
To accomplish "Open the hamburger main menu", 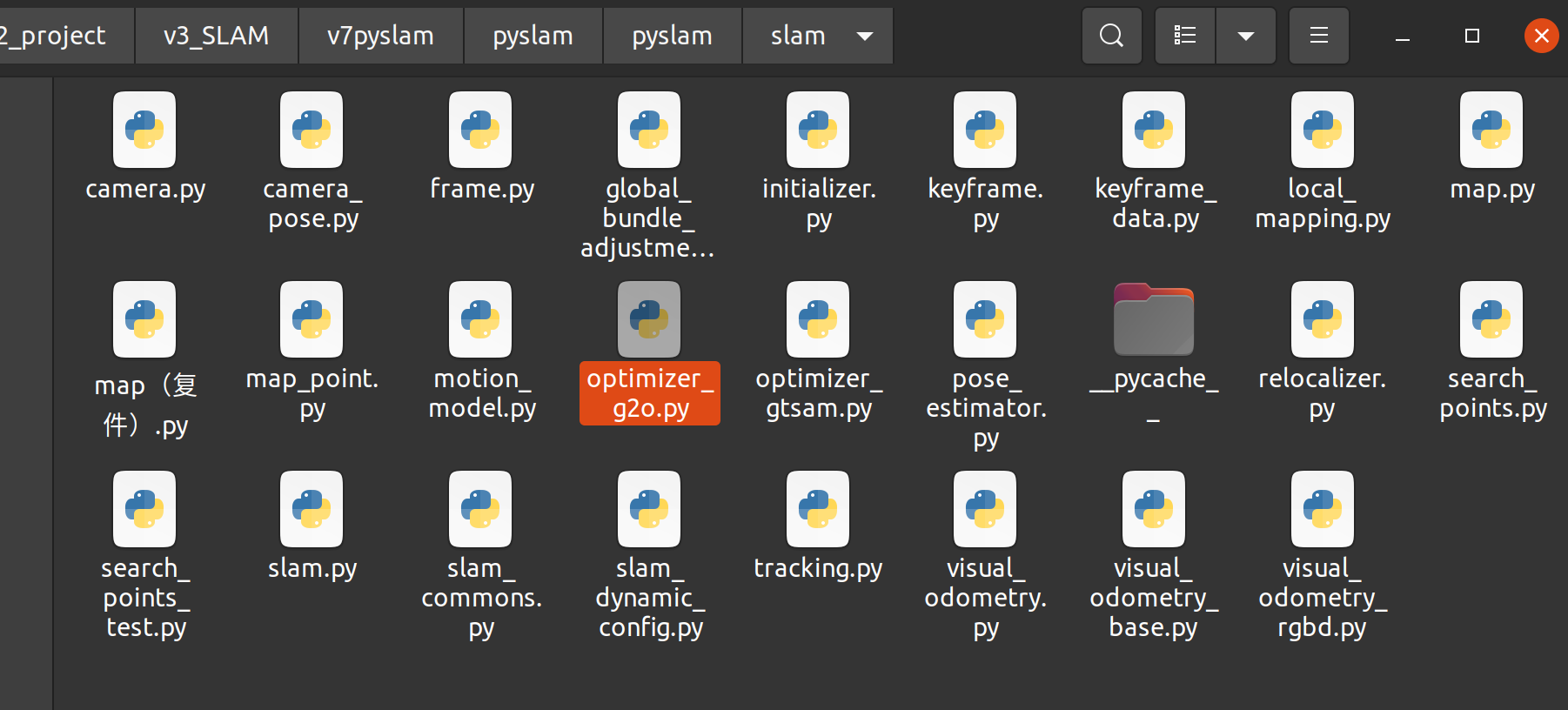I will 1319,36.
